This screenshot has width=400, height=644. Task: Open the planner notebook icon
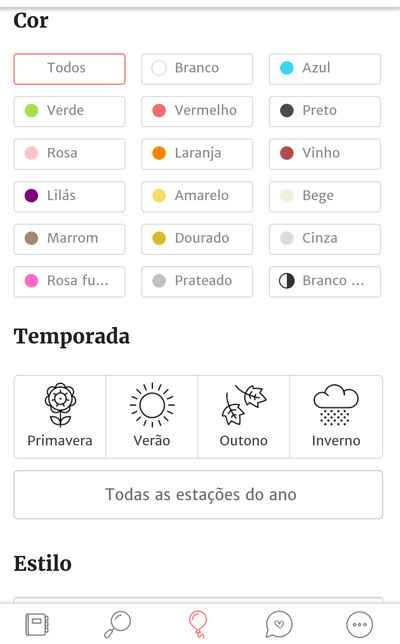37,625
